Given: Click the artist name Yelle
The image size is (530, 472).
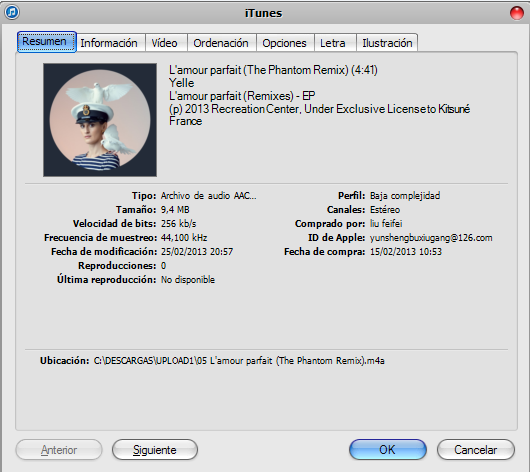Looking at the screenshot, I should (x=182, y=83).
